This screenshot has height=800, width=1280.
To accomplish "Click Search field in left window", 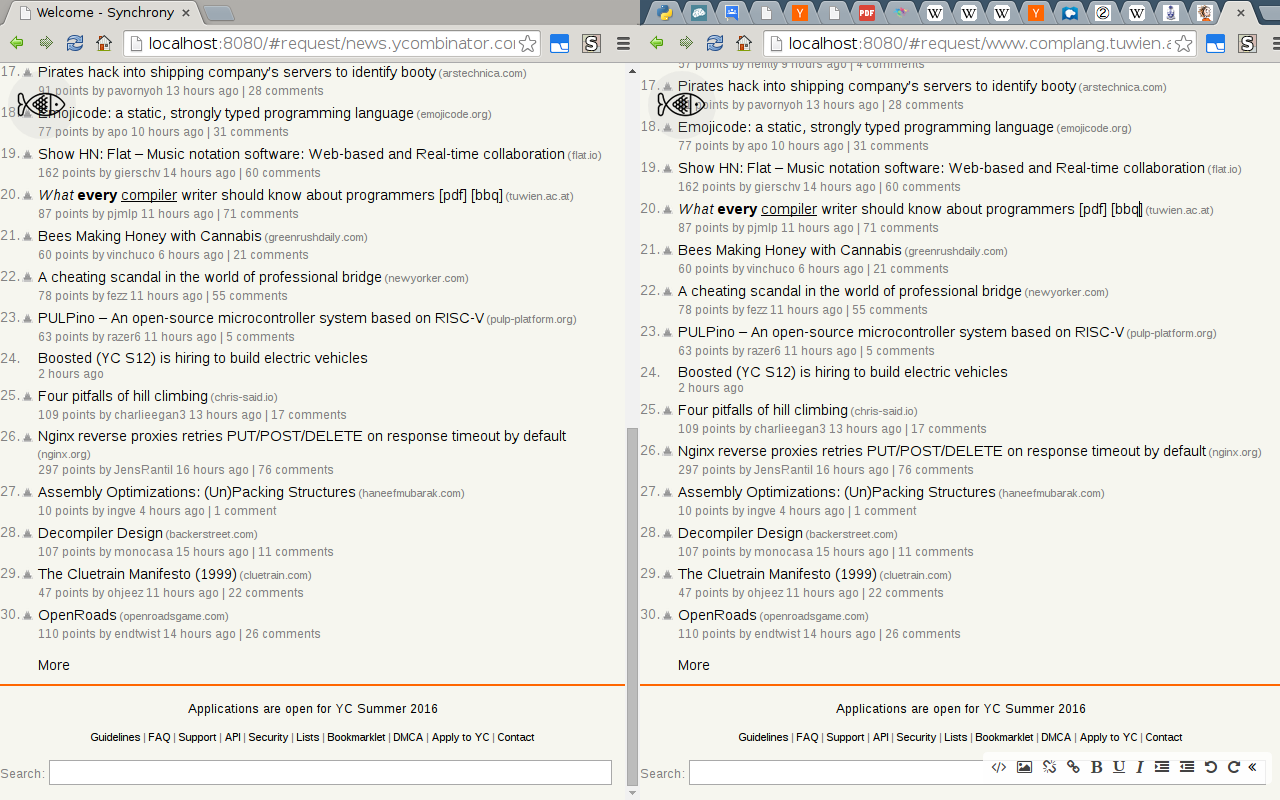I will (x=330, y=773).
